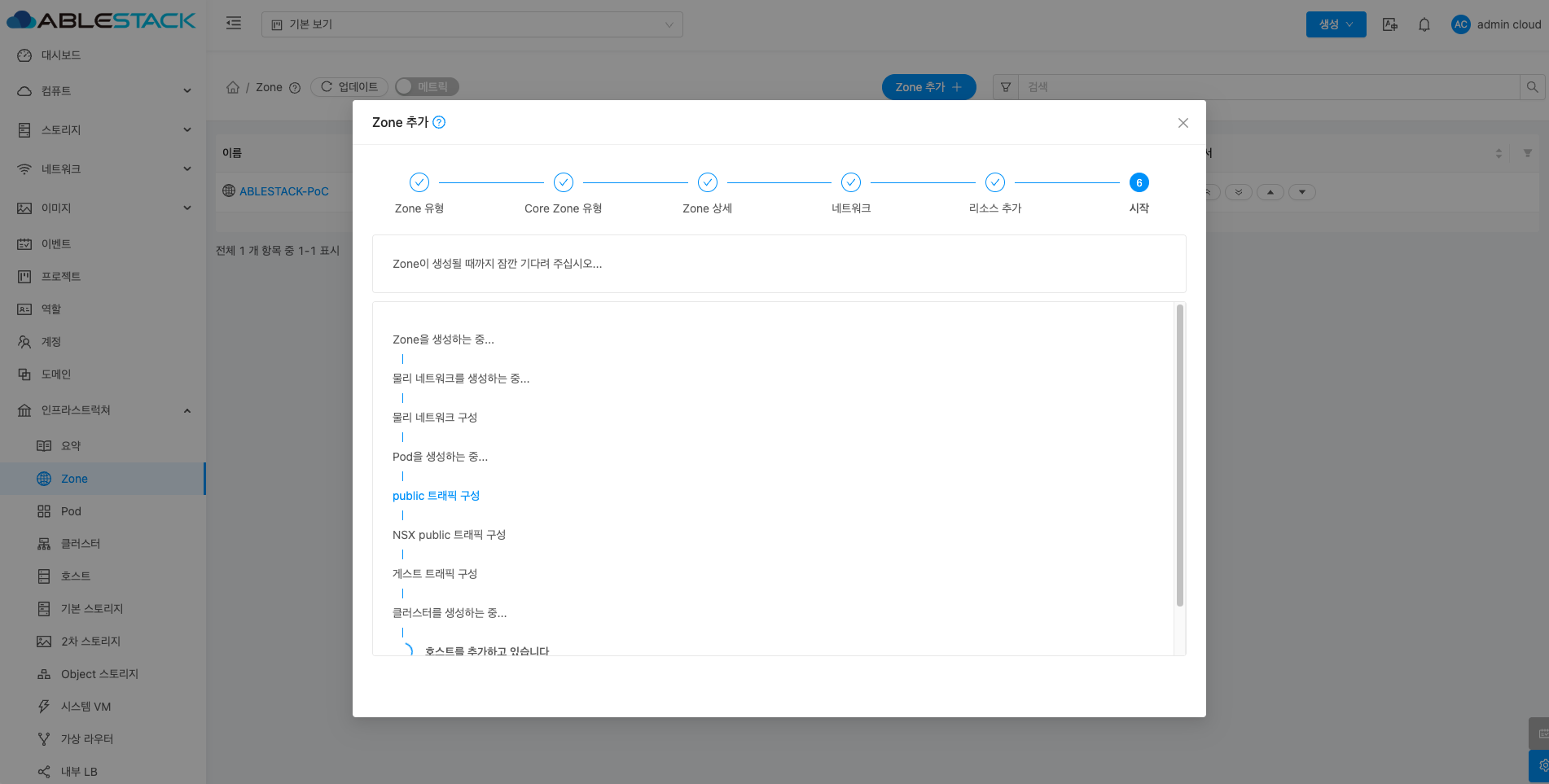Open 프로젝트 in the sidebar
Image resolution: width=1549 pixels, height=784 pixels.
[103, 277]
